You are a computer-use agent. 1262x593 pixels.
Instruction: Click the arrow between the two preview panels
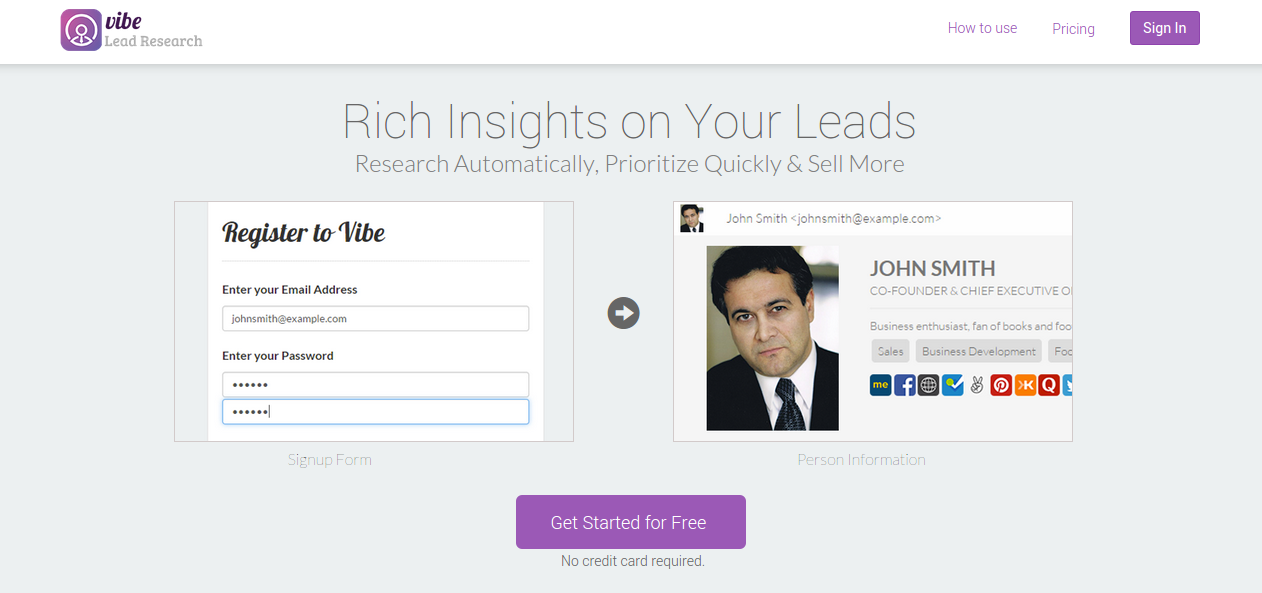(x=623, y=313)
